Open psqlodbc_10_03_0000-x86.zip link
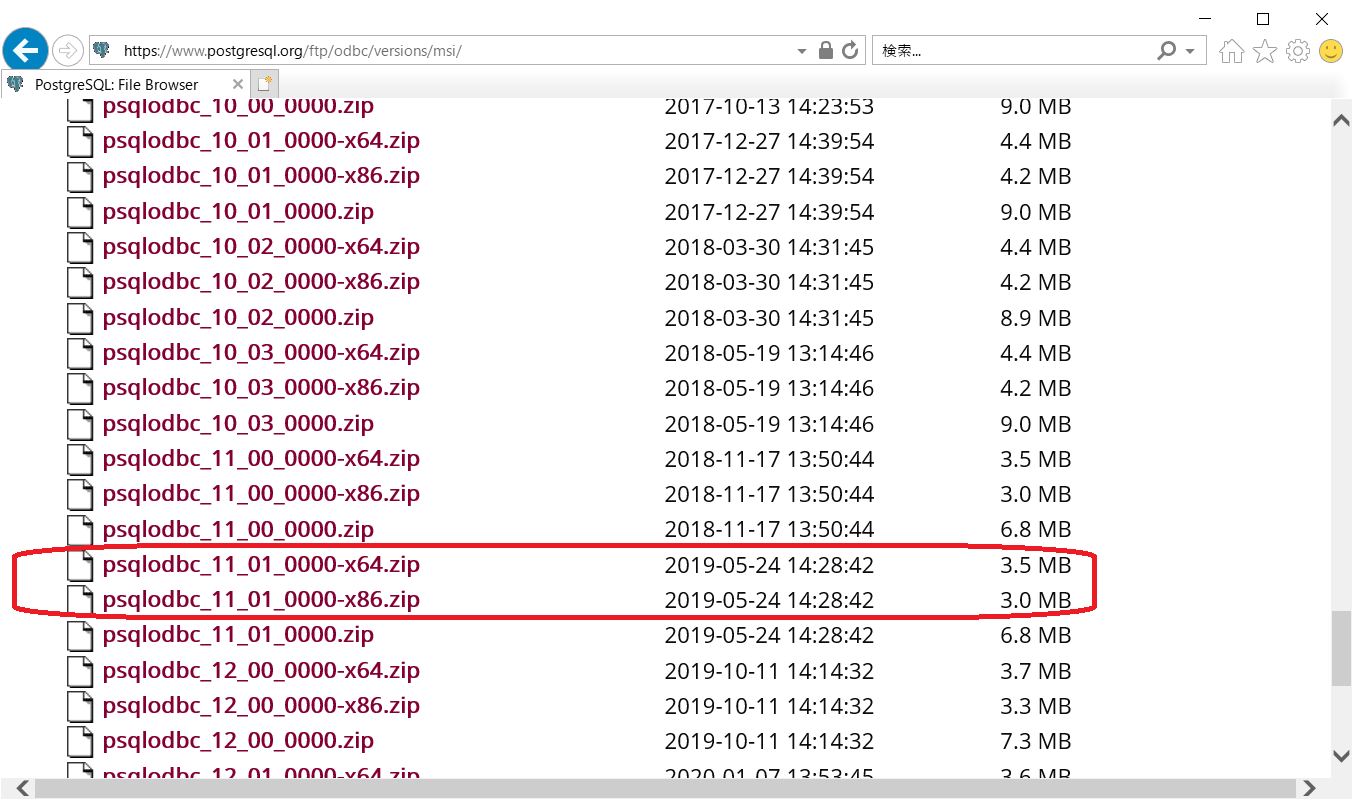 pos(261,387)
